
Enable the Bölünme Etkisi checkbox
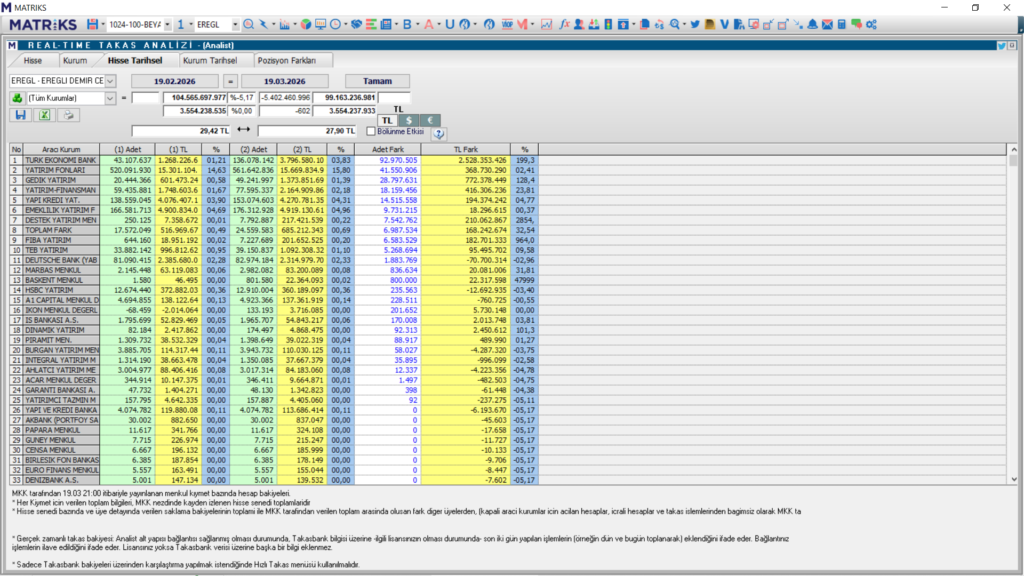tap(371, 131)
